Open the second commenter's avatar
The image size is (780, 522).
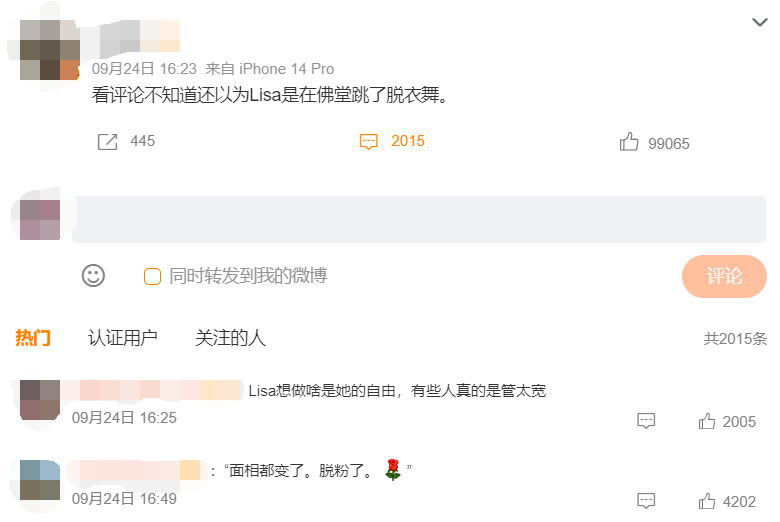(x=40, y=480)
